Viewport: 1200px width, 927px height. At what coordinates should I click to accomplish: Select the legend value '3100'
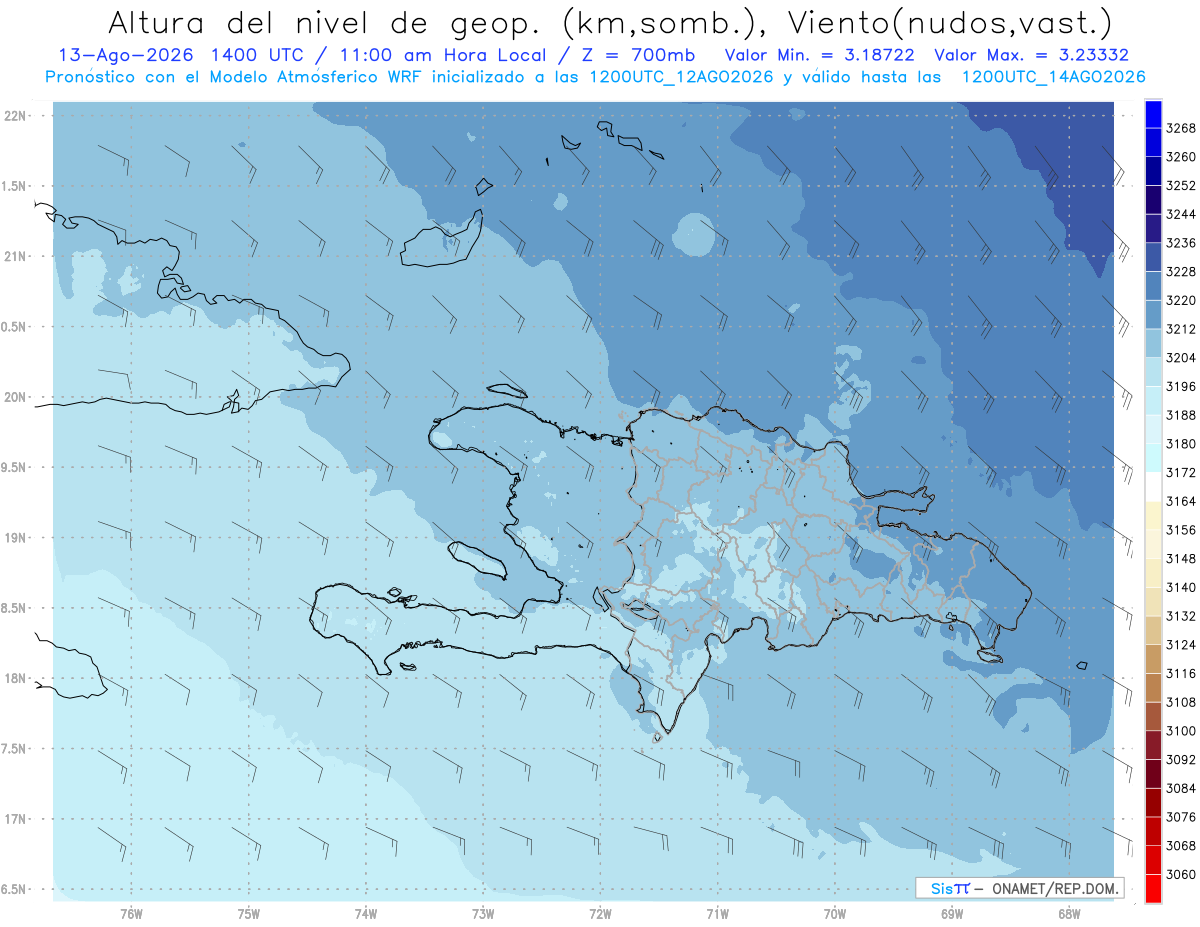(x=1180, y=731)
